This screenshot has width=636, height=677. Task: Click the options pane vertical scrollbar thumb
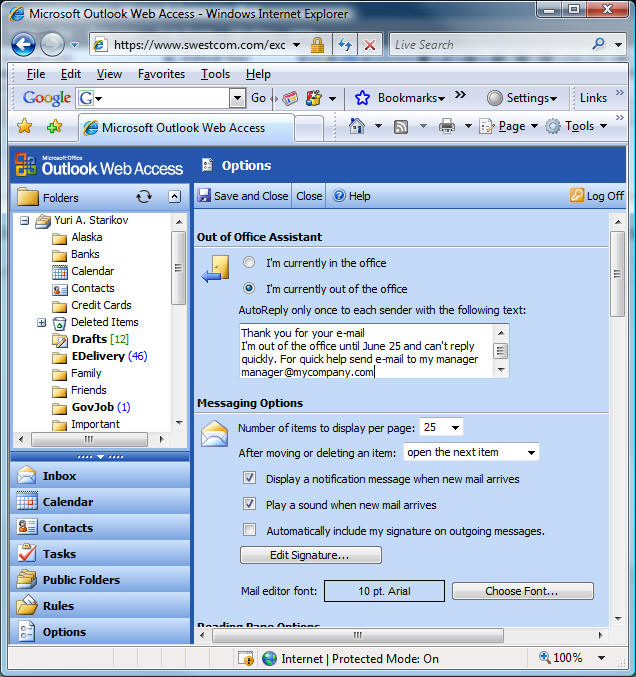[618, 274]
